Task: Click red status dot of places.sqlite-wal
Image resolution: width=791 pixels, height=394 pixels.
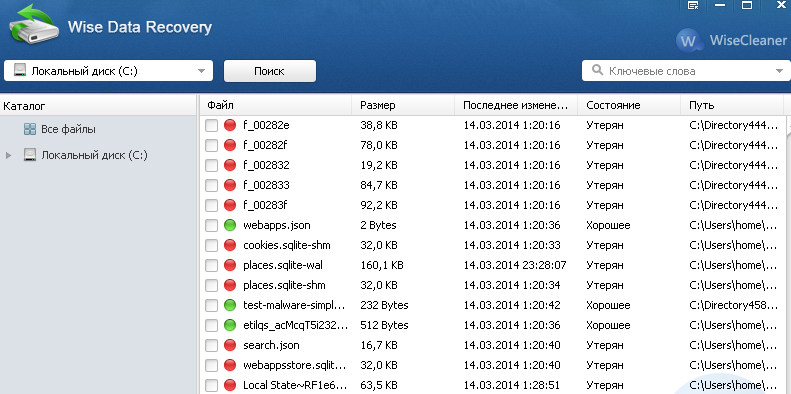Action: coord(230,265)
